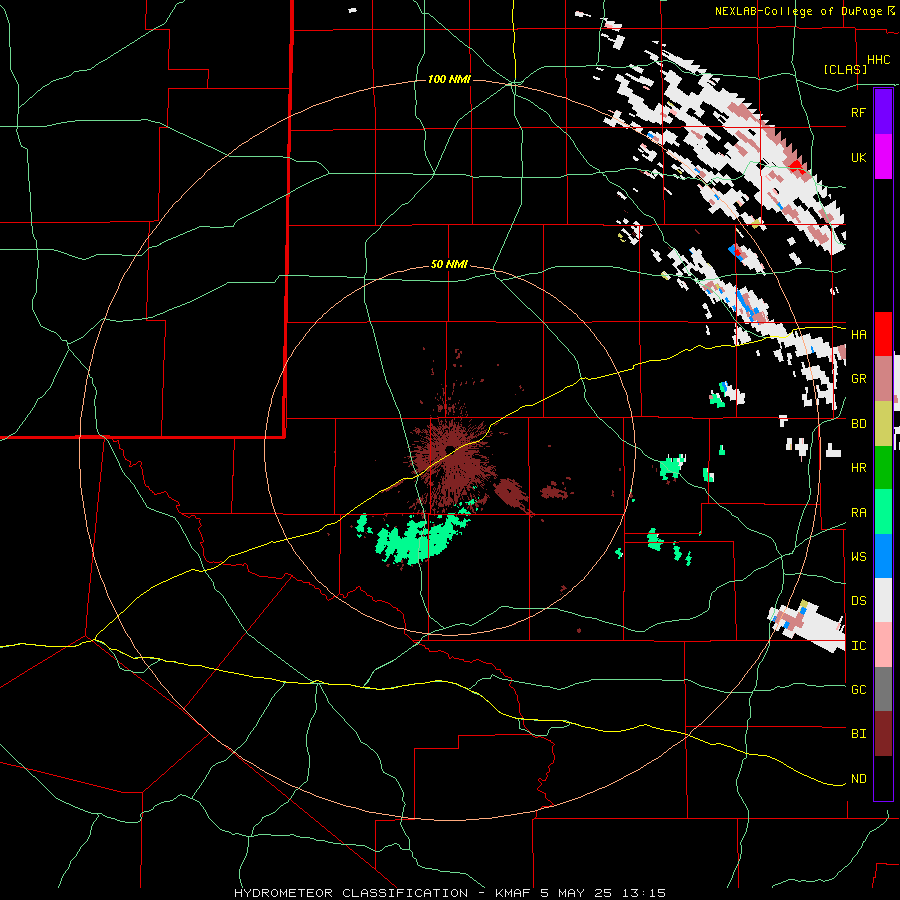Click the RF legend label
This screenshot has height=900, width=900.
click(858, 112)
